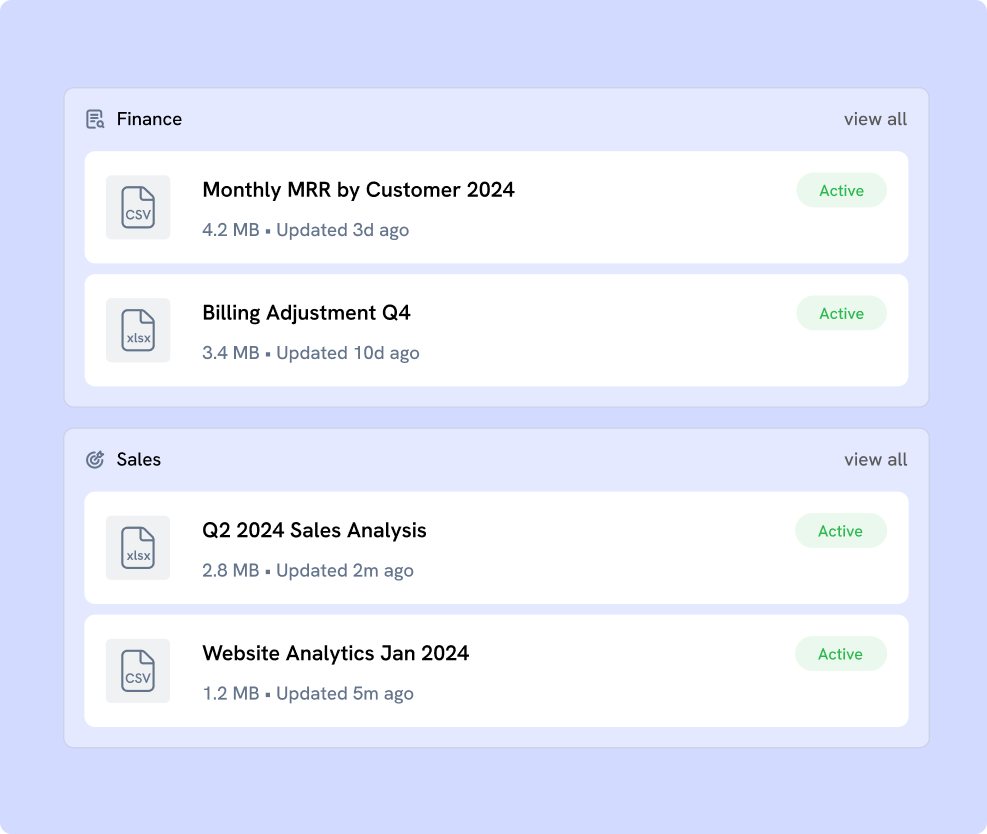This screenshot has width=987, height=834.
Task: Open the Website Analytics Jan 2024 title
Action: click(x=335, y=654)
